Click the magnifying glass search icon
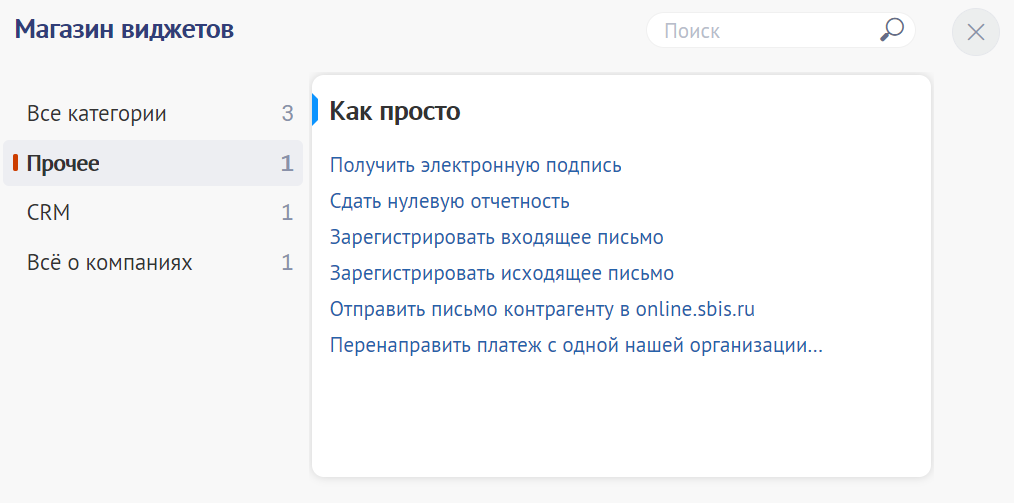 pyautogui.click(x=892, y=30)
